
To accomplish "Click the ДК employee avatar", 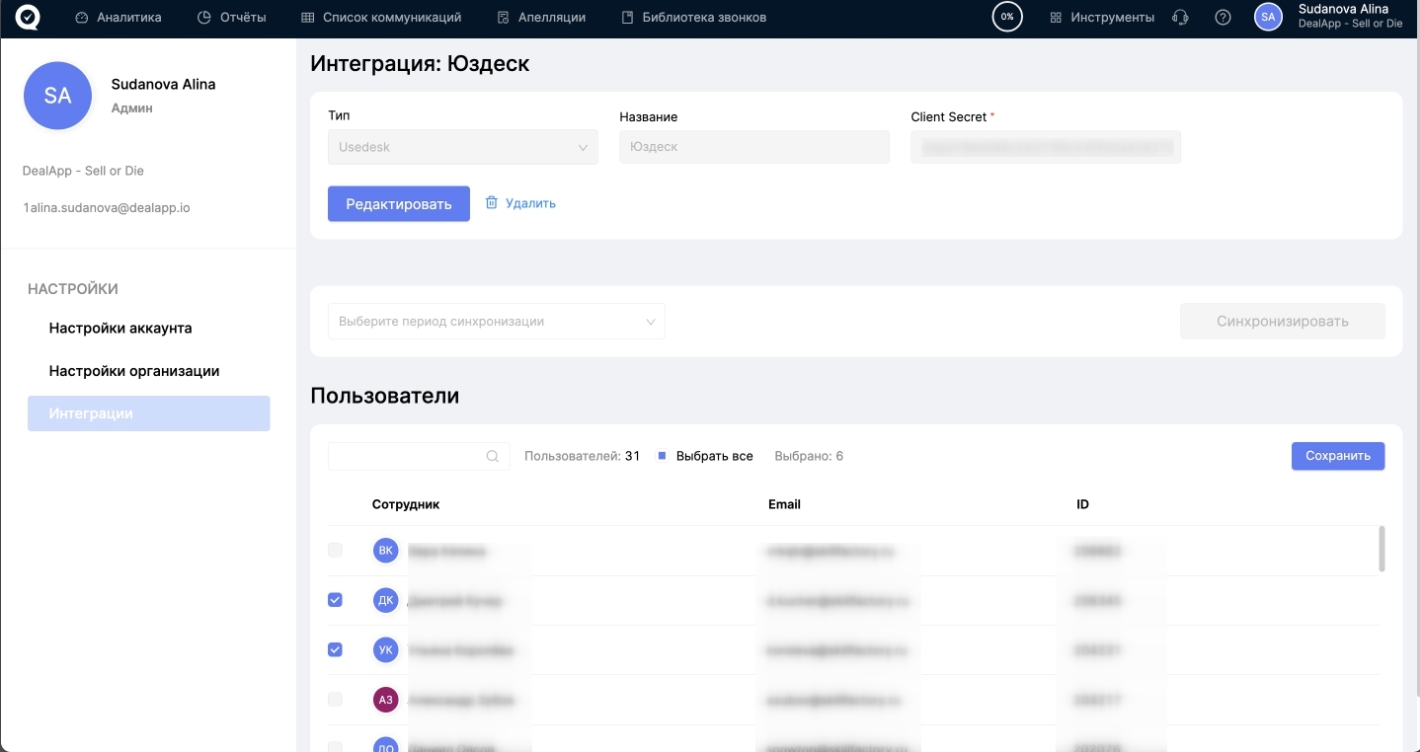I will click(x=385, y=600).
